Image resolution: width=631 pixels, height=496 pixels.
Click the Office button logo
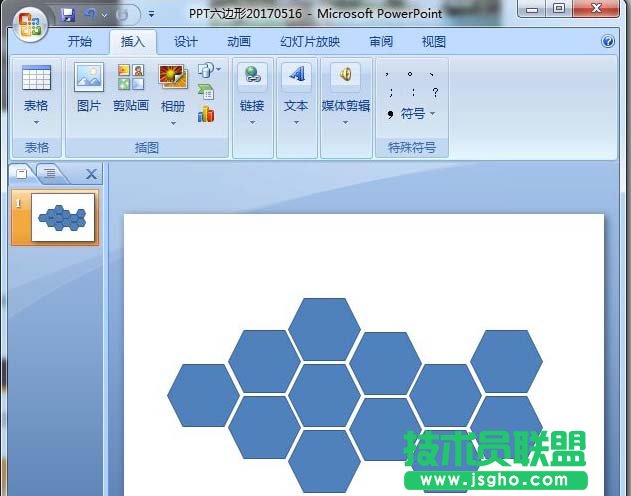pyautogui.click(x=29, y=23)
